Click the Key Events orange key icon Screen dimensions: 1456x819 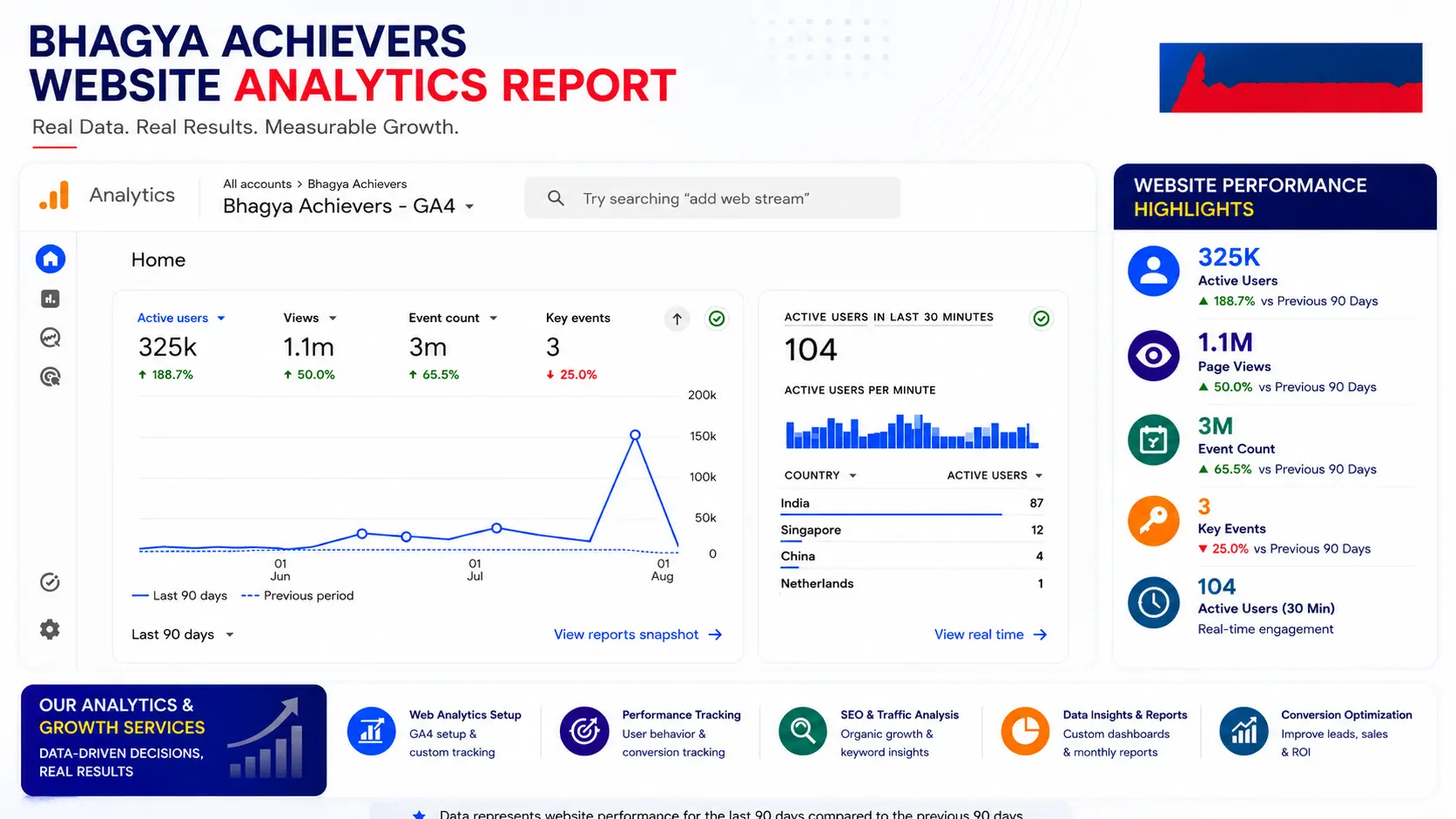pos(1154,520)
